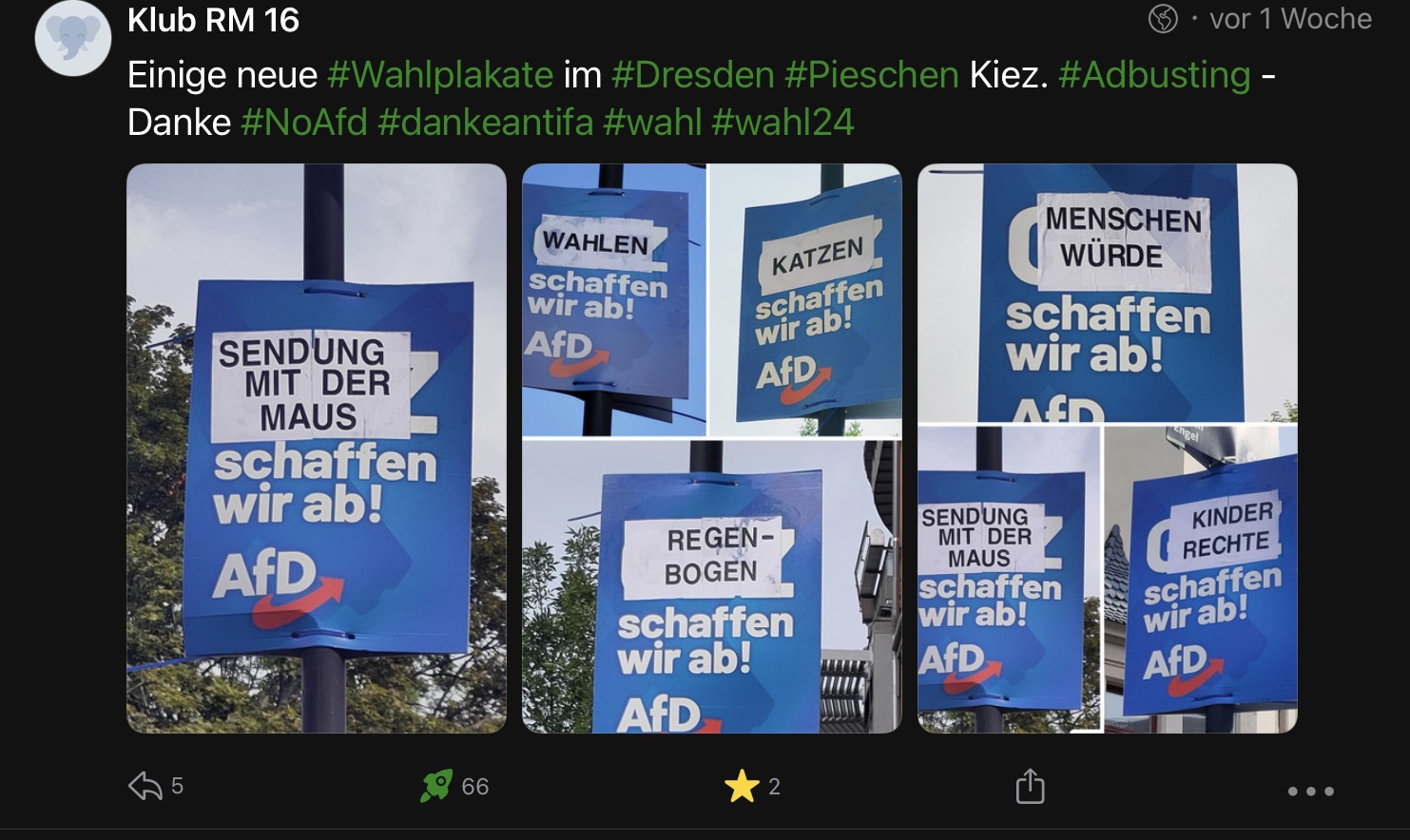1410x840 pixels.
Task: Select the #wahl hashtag
Action: pos(652,123)
